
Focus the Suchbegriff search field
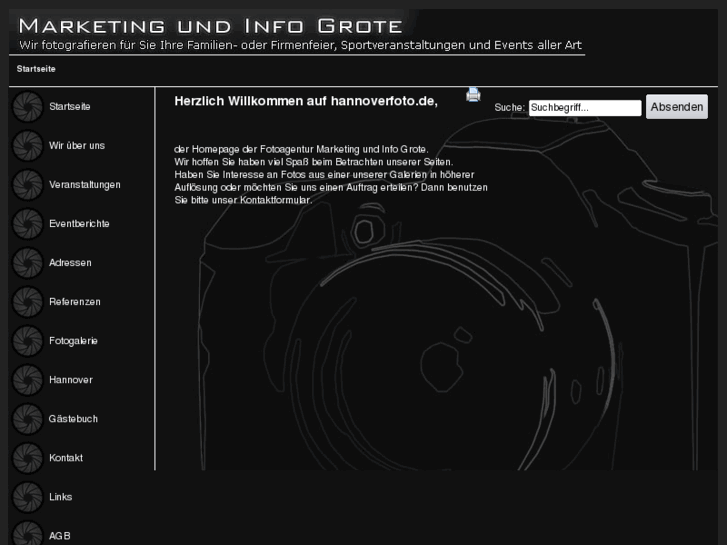[585, 108]
